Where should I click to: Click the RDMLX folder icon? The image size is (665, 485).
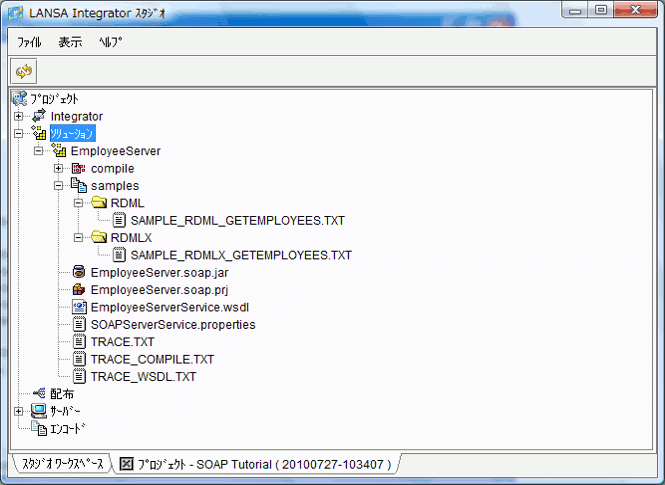(99, 237)
